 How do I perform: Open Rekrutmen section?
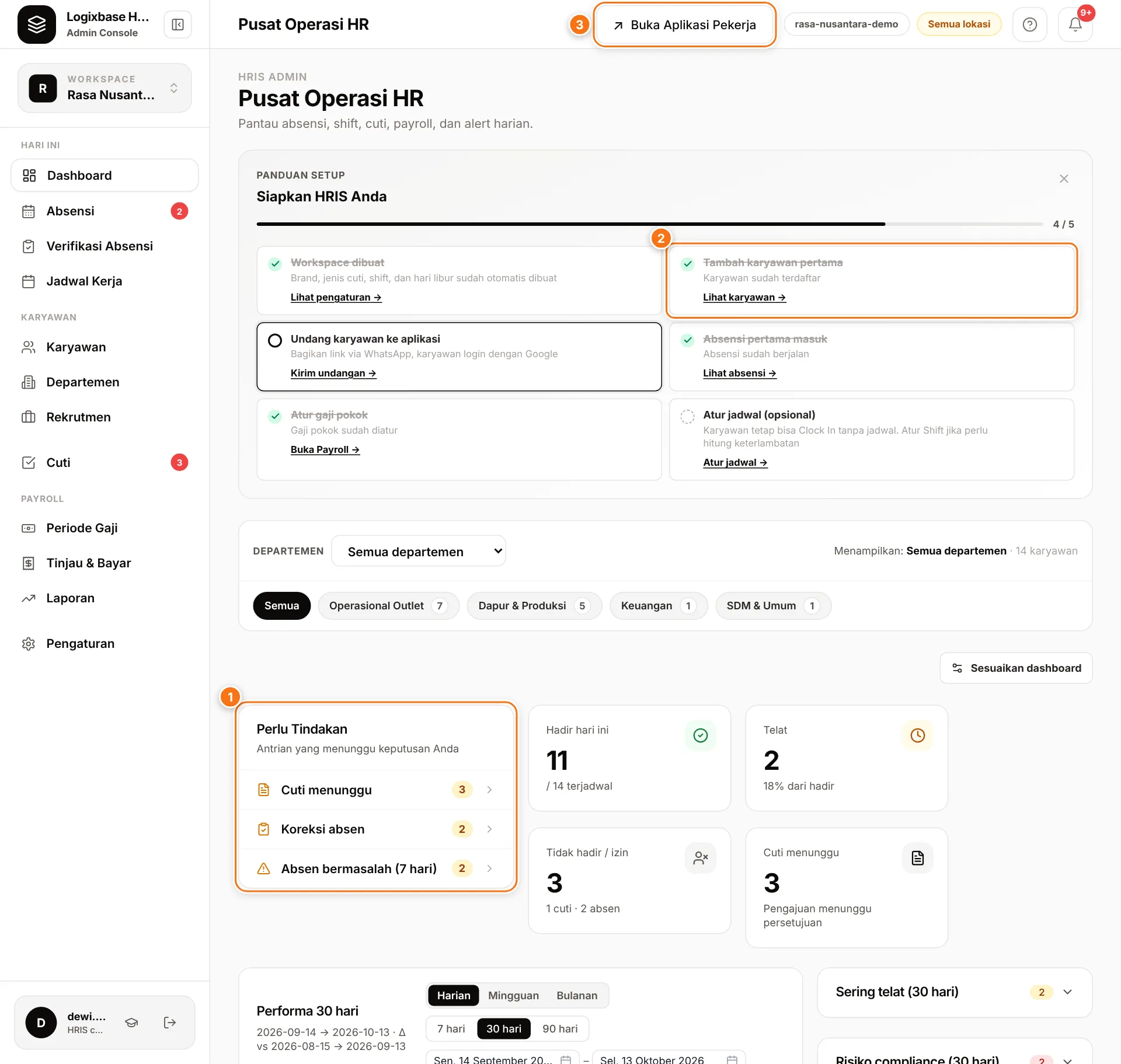click(105, 417)
